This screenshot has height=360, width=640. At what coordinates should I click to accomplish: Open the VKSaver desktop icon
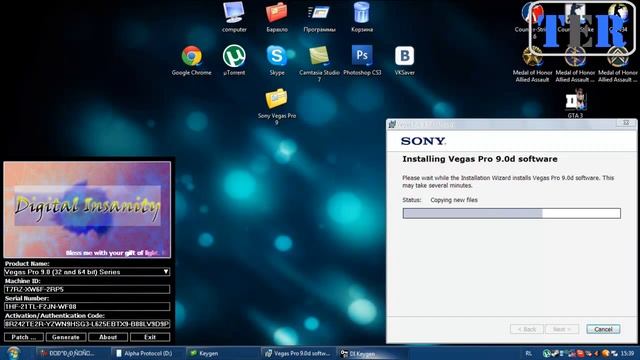point(404,60)
